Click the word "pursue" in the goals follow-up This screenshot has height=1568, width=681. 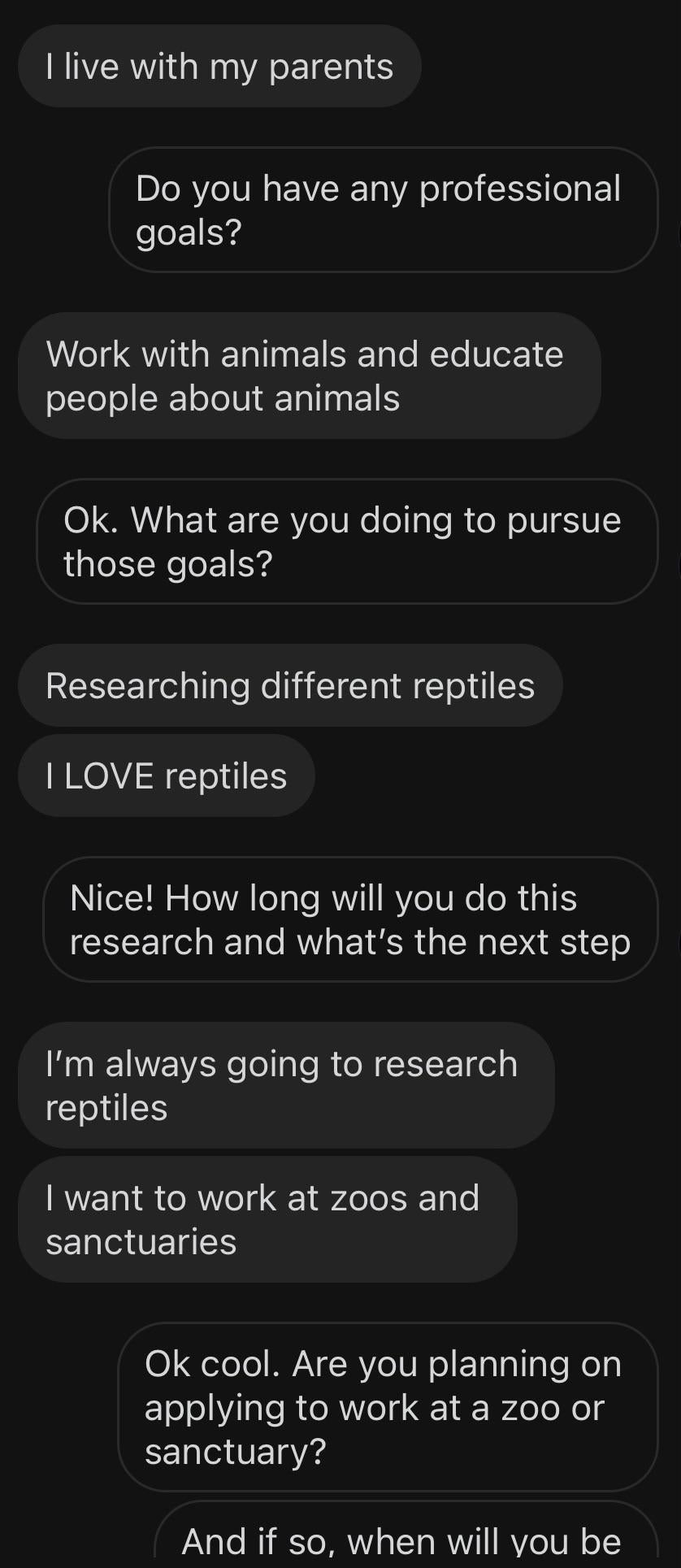click(x=564, y=520)
